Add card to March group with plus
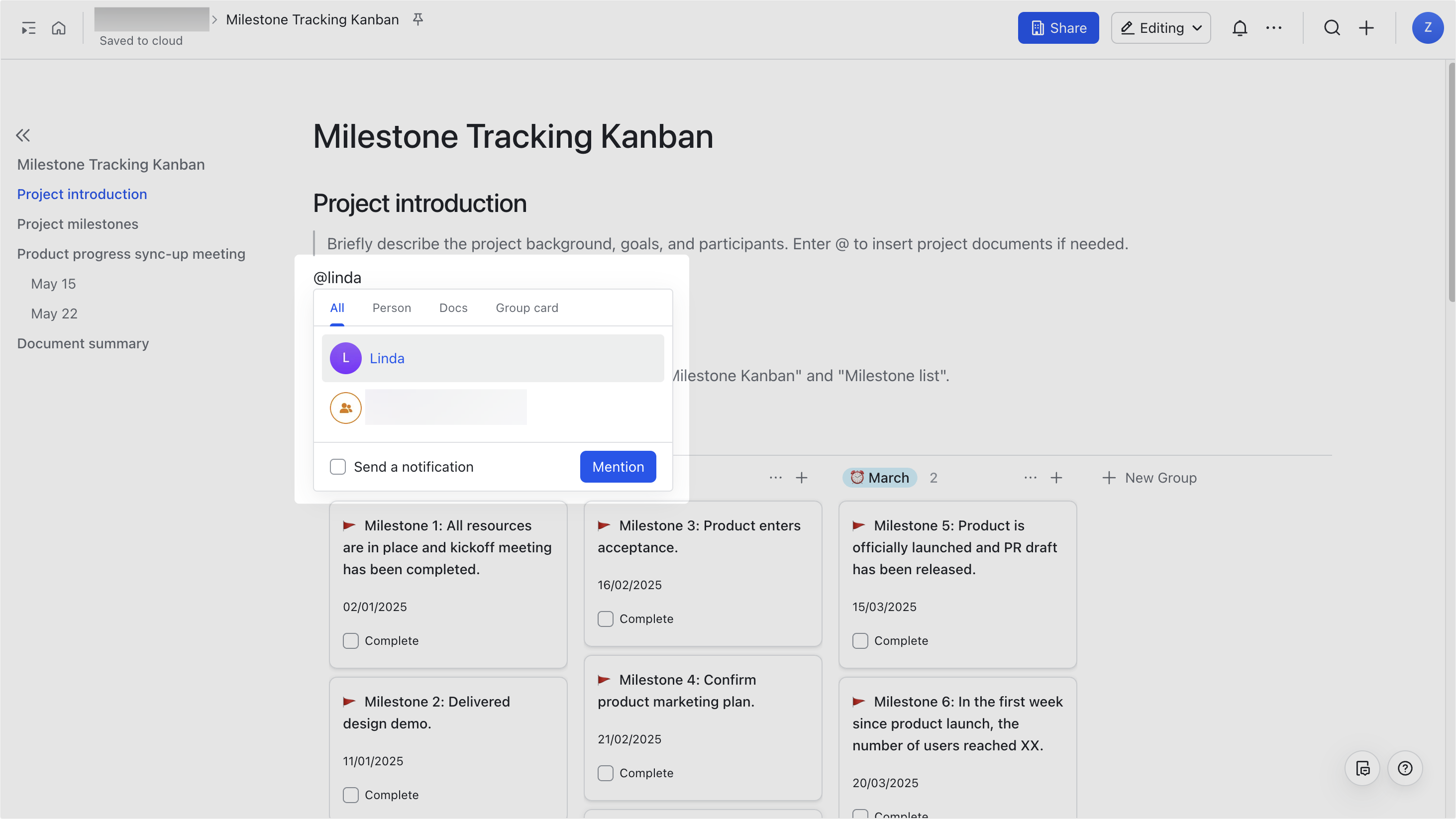Viewport: 1456px width, 819px height. click(1056, 478)
